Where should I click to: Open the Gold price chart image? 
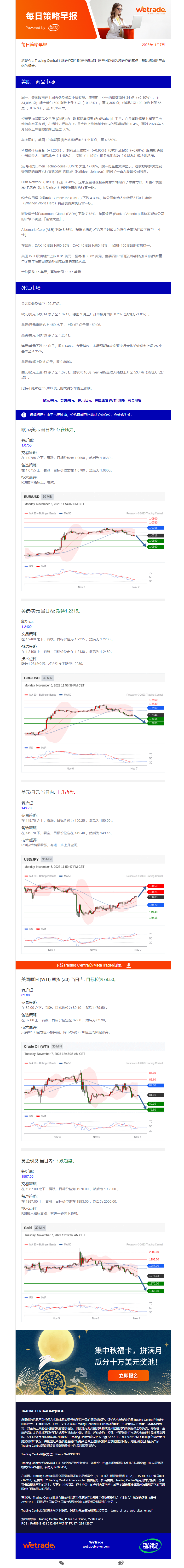(93, 1273)
